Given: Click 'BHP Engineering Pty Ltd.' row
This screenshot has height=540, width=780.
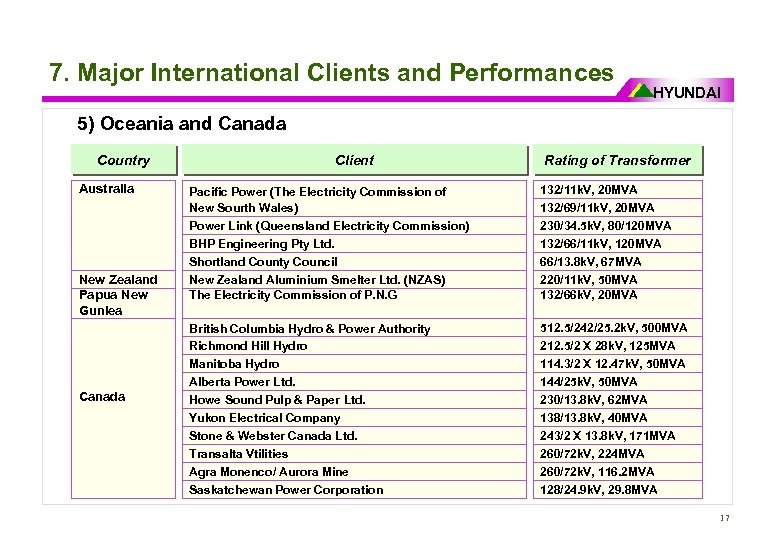Looking at the screenshot, I should click(x=354, y=244).
